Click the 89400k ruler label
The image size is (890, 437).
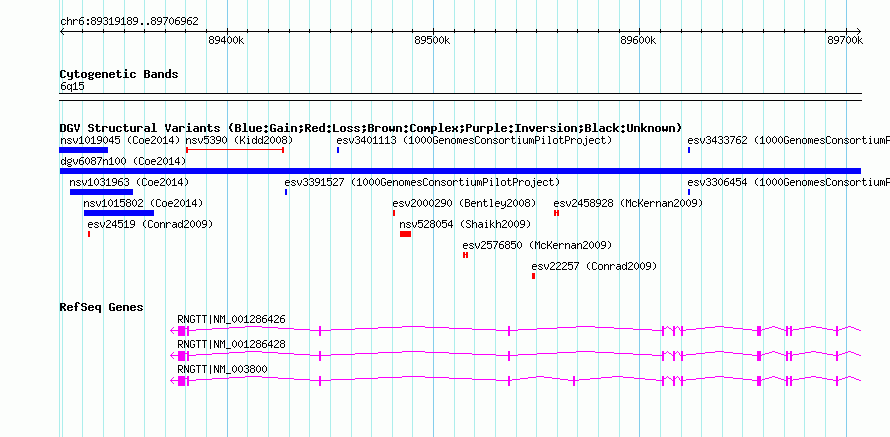pyautogui.click(x=226, y=40)
